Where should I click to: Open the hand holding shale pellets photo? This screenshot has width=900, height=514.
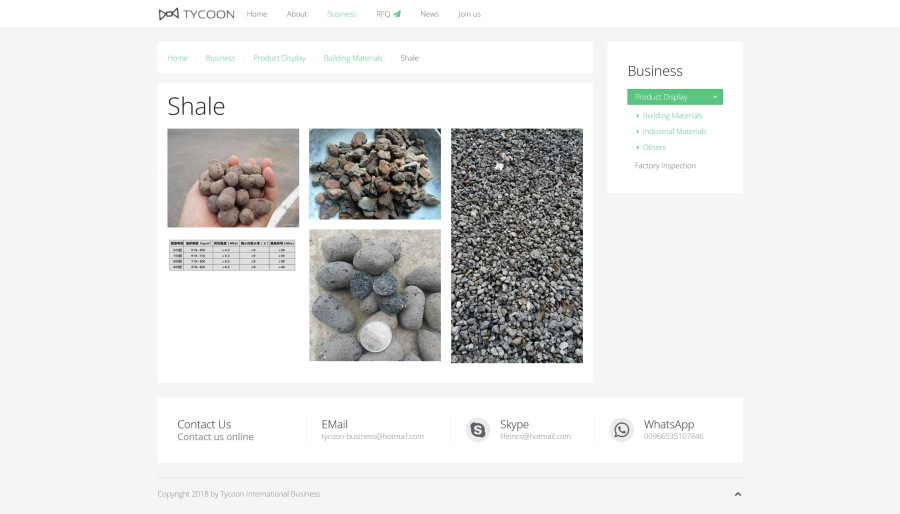(233, 178)
